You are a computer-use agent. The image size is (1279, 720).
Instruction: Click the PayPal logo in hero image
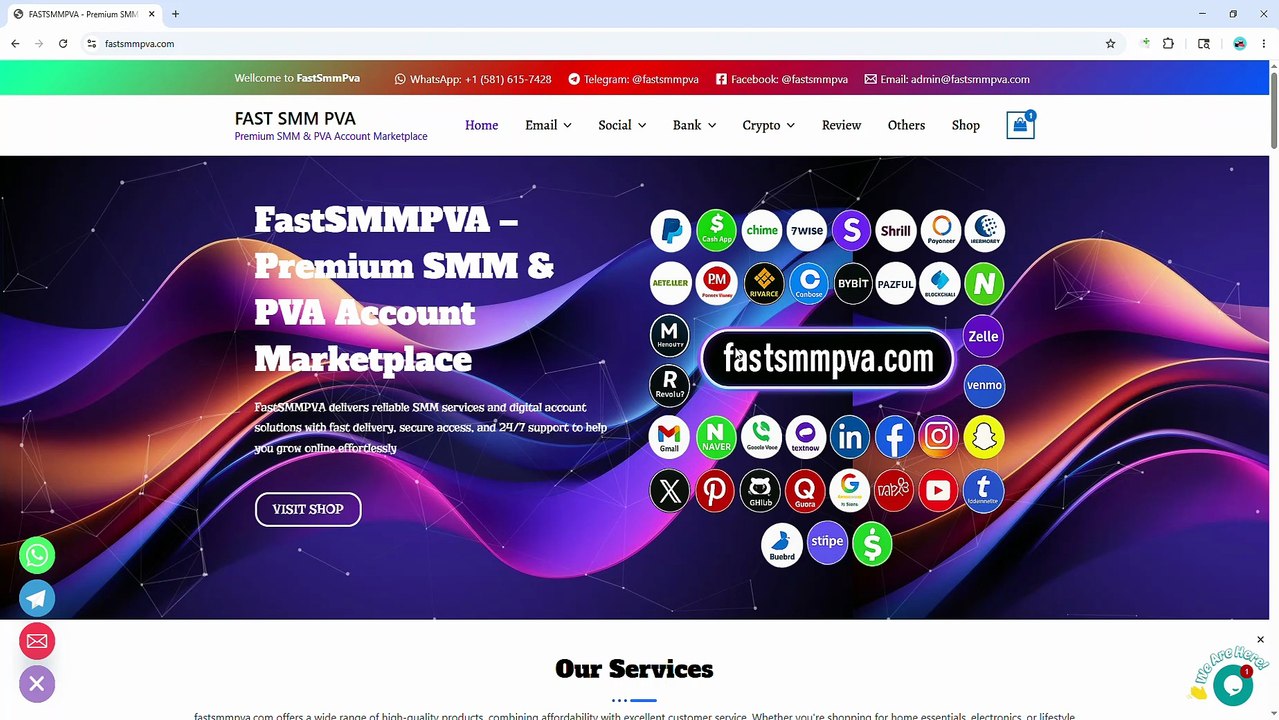click(671, 231)
